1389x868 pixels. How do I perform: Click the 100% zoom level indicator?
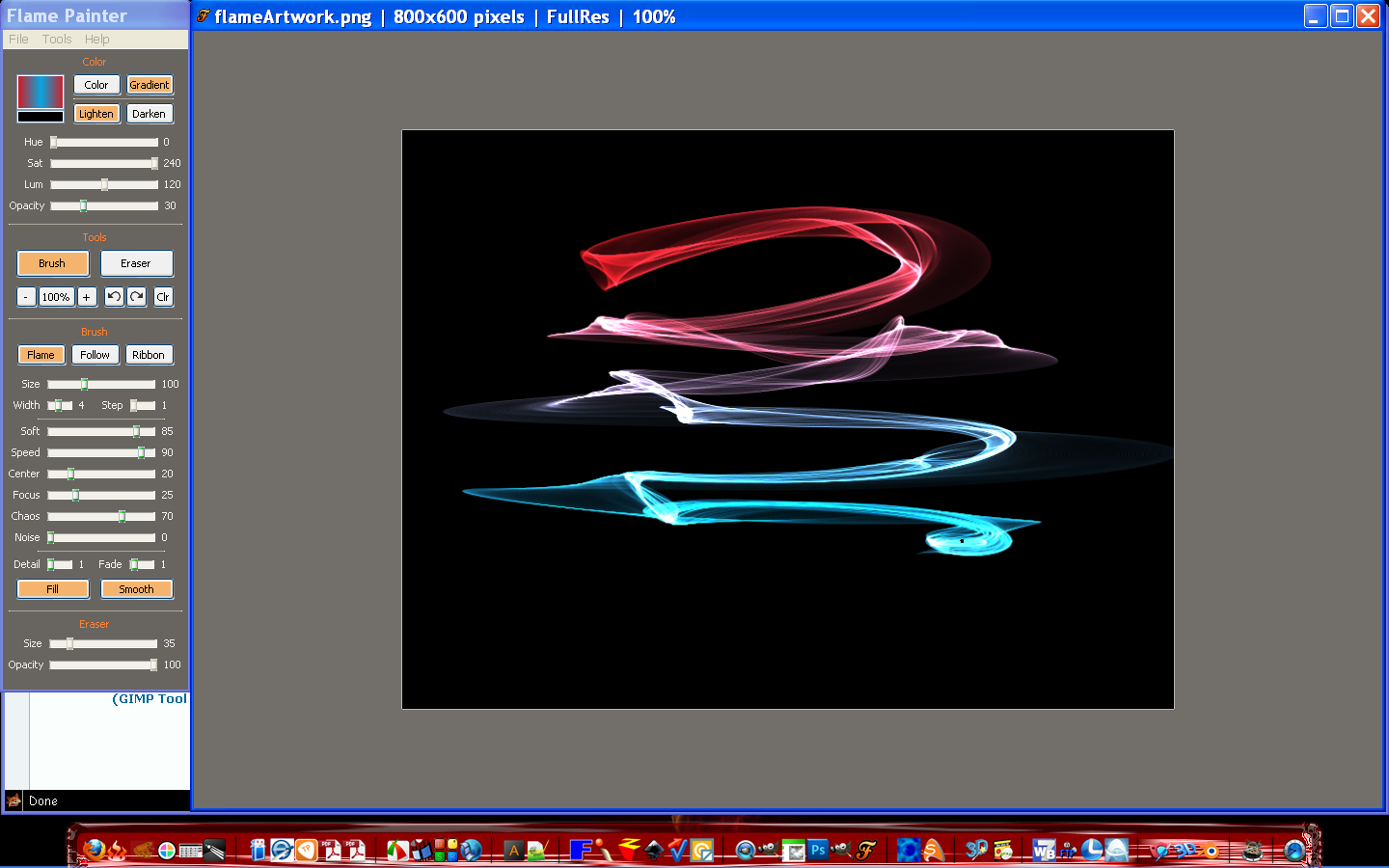coord(55,296)
